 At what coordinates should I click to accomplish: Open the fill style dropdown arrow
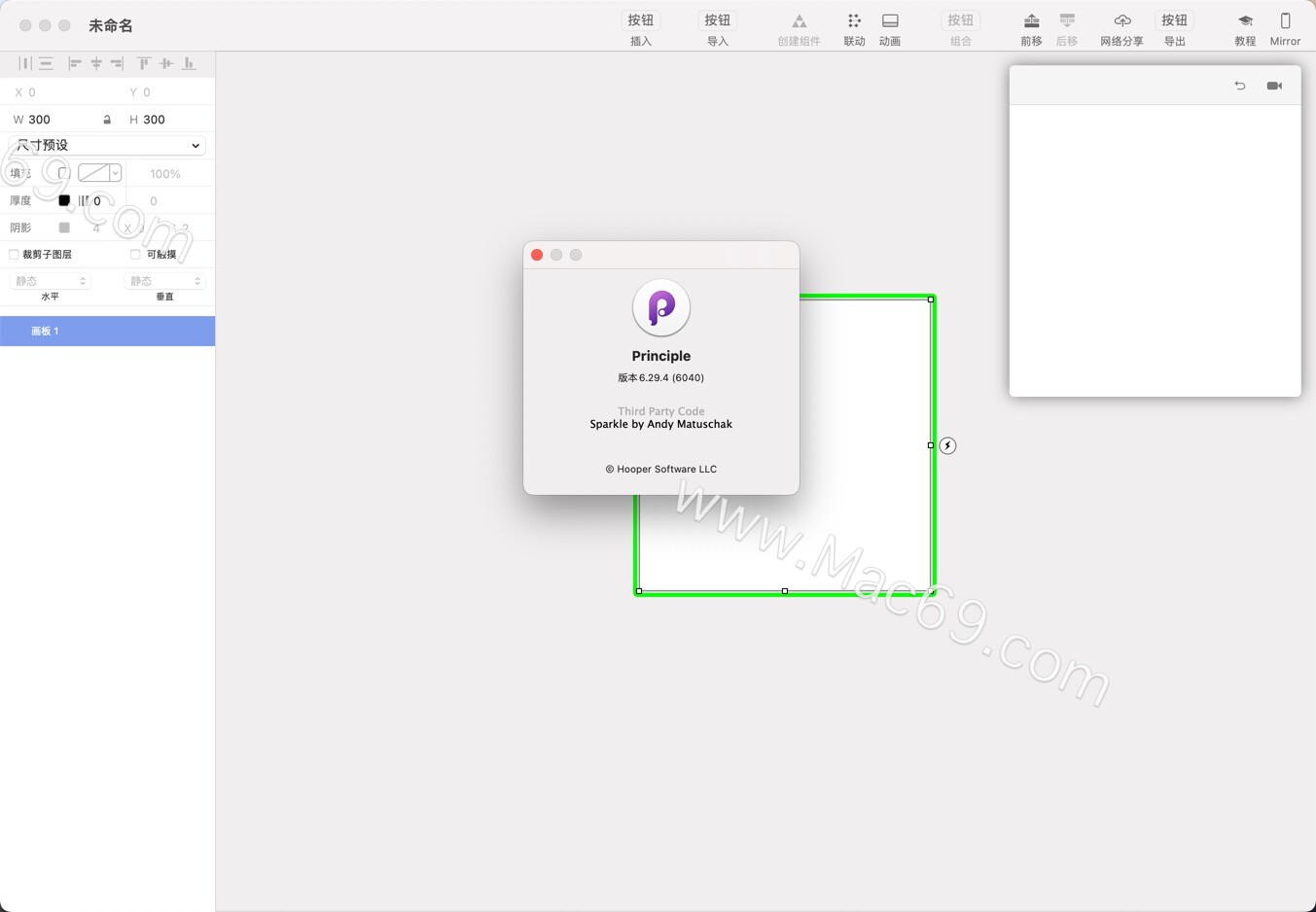[x=115, y=173]
